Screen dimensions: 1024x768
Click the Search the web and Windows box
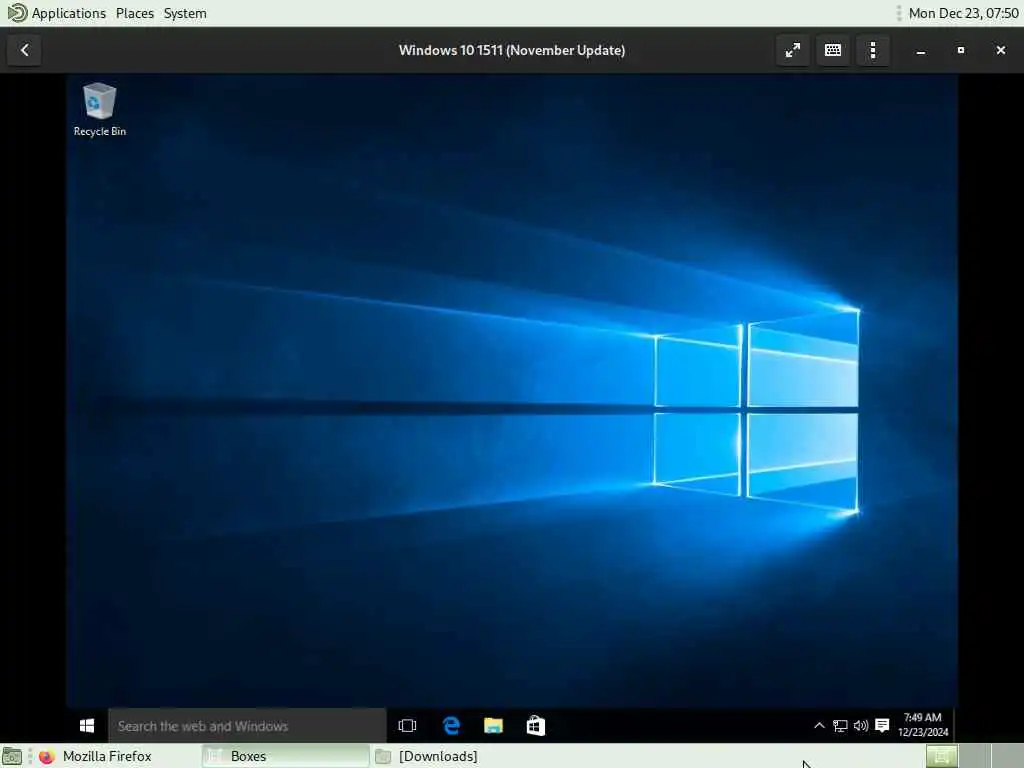(x=248, y=726)
